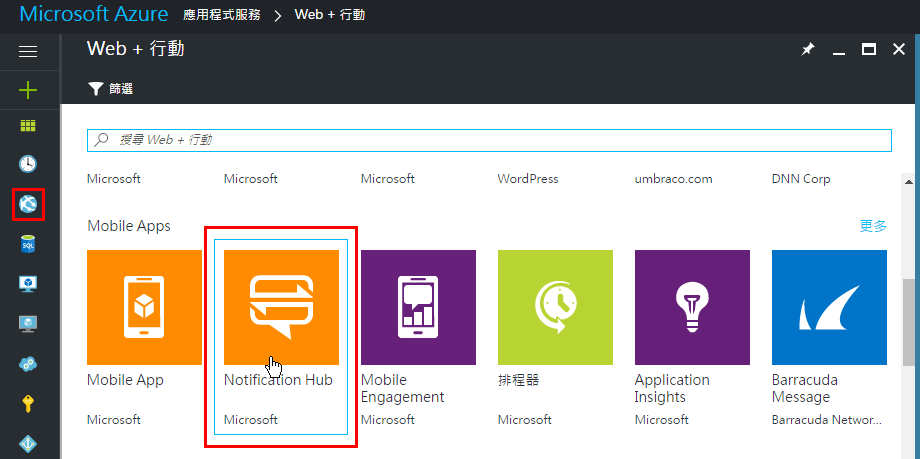
Task: Select the 排程器 scheduler tile
Action: click(555, 338)
